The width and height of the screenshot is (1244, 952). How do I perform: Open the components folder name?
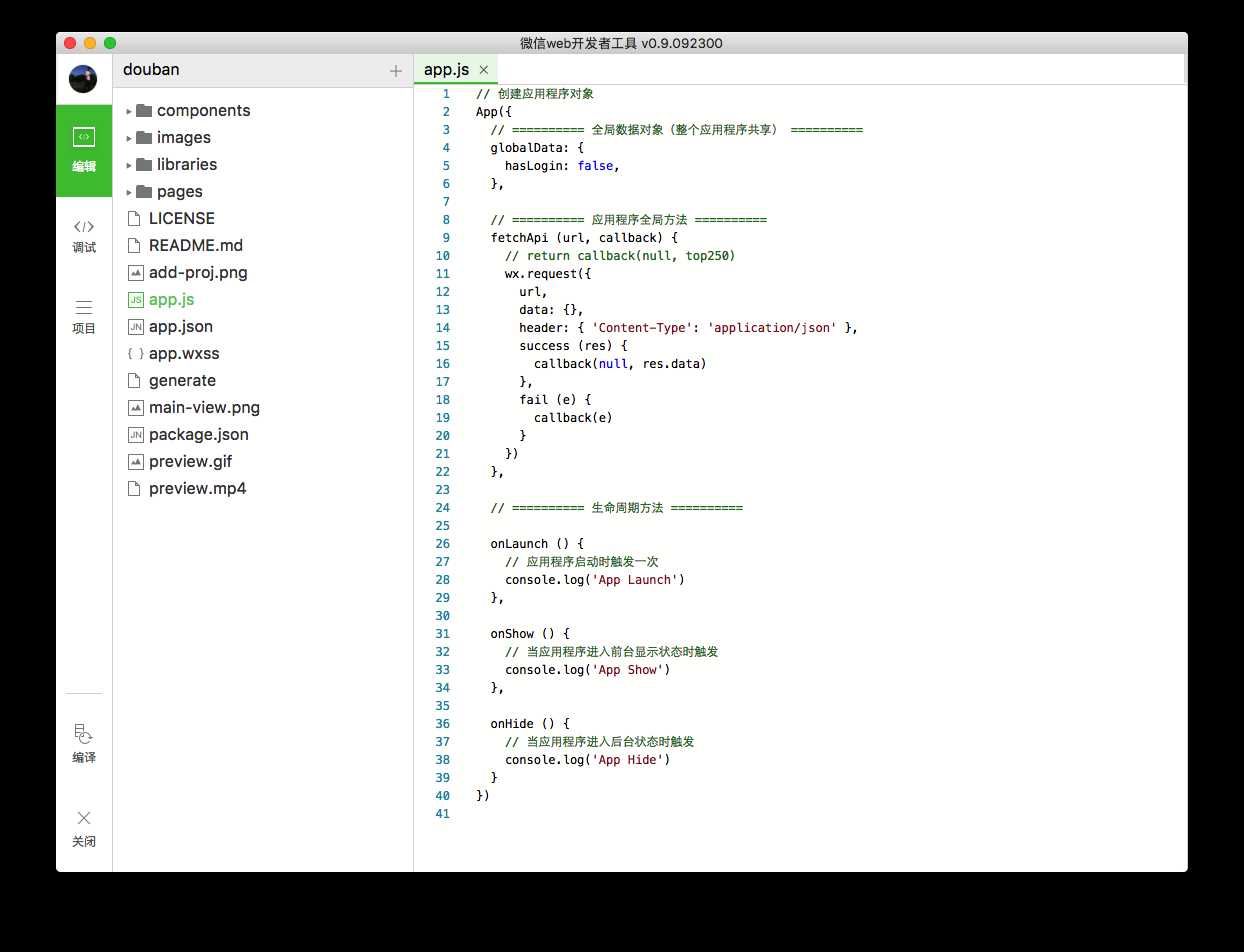click(x=204, y=110)
